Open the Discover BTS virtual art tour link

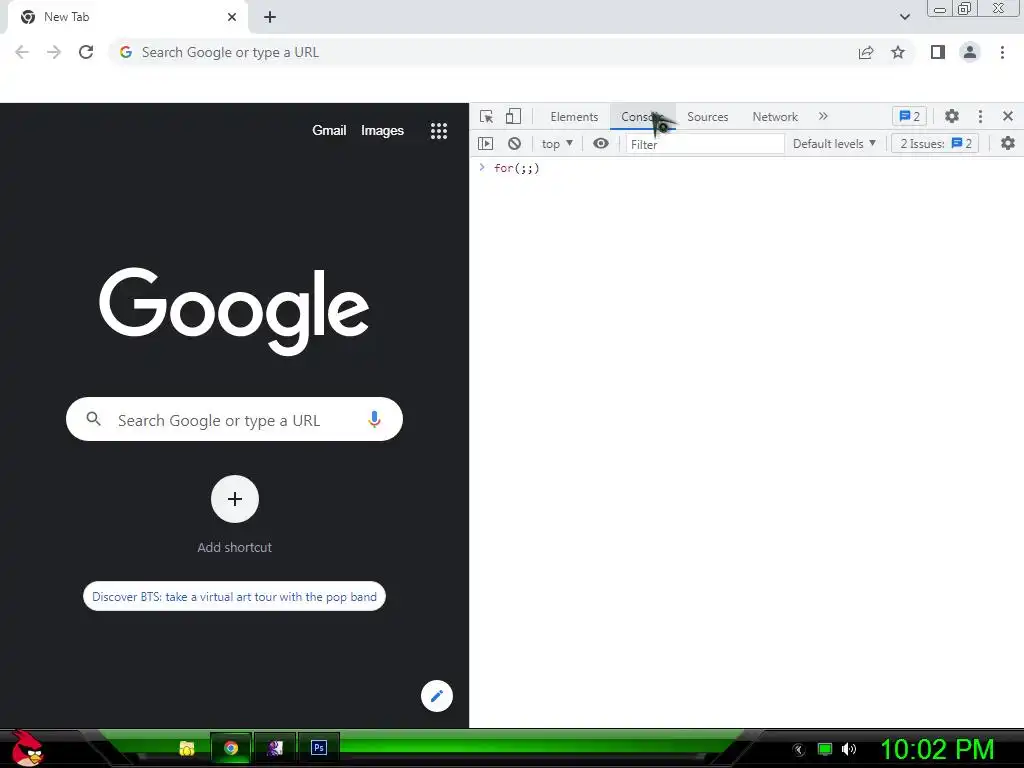(234, 596)
